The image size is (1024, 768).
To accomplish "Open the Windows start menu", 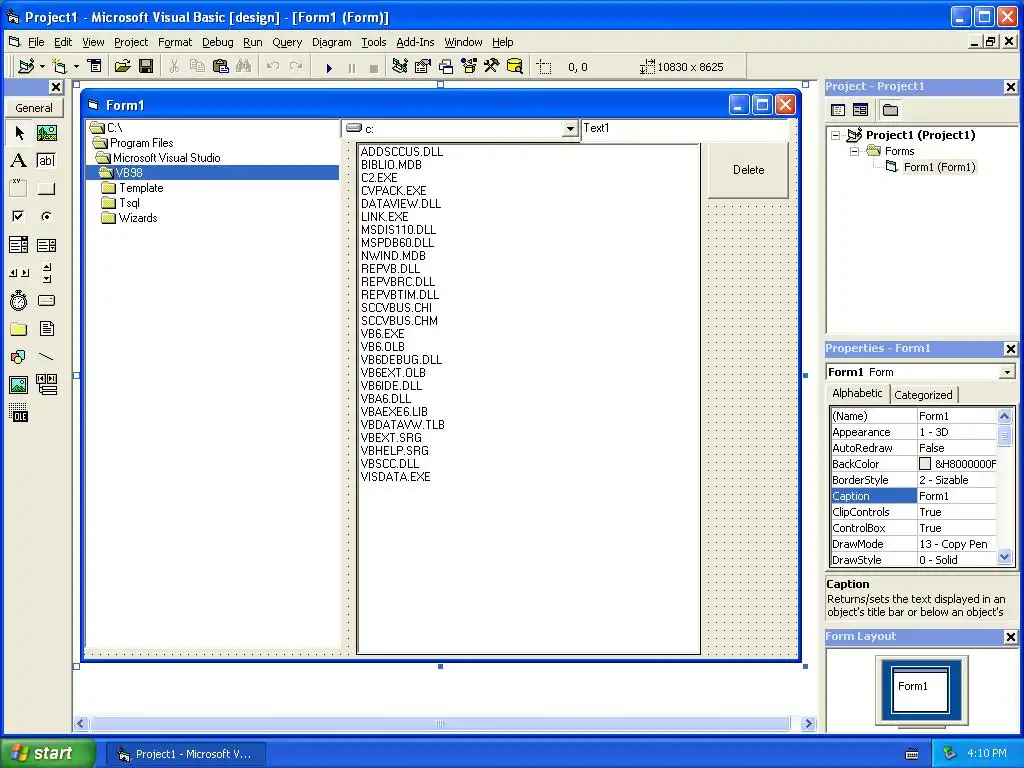I will [x=48, y=753].
